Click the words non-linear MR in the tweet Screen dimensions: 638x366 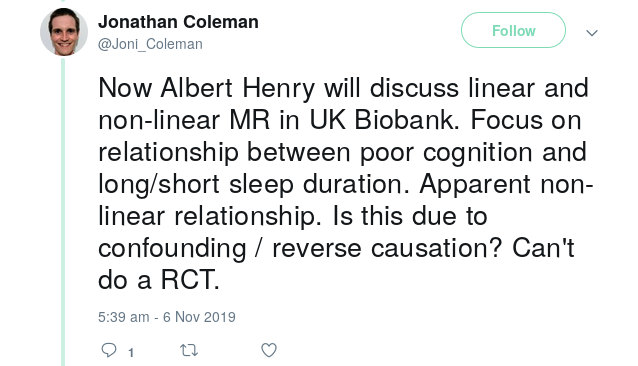tap(184, 120)
